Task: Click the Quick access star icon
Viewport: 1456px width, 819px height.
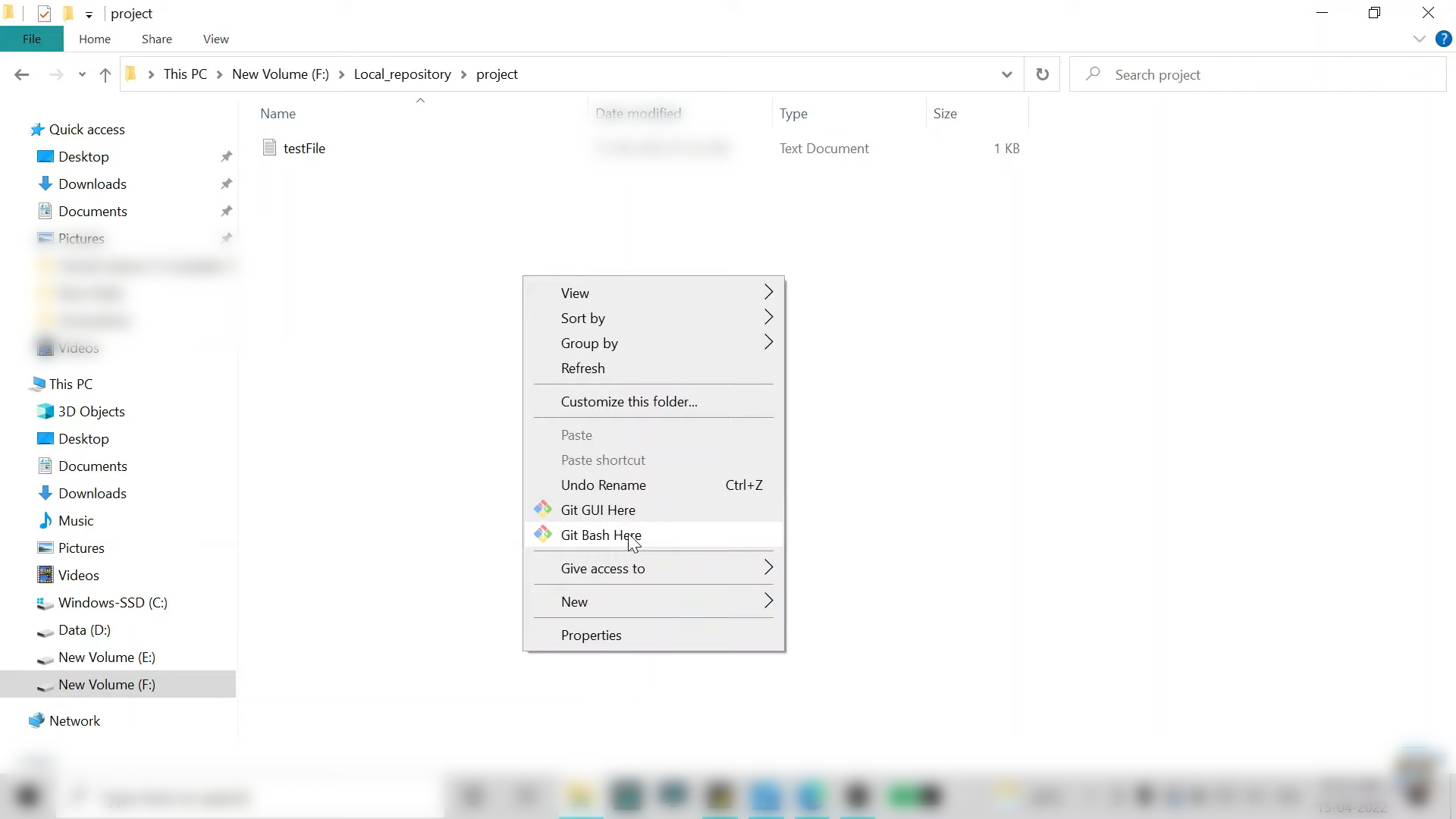Action: coord(36,130)
